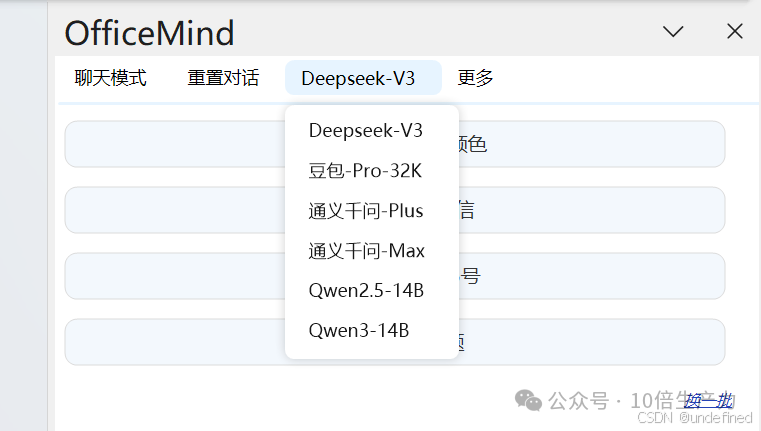
Task: Click the suggestion card ending in 颜色
Action: [x=395, y=144]
